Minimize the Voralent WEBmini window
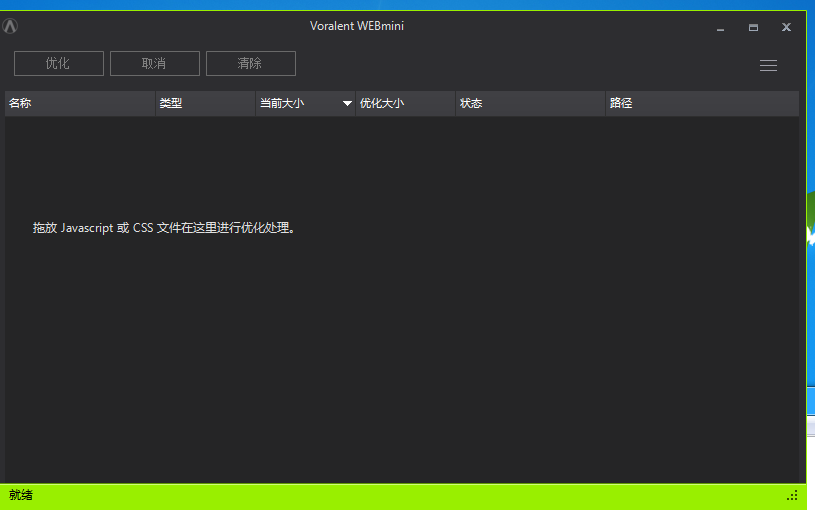Image resolution: width=815 pixels, height=510 pixels. click(x=720, y=28)
